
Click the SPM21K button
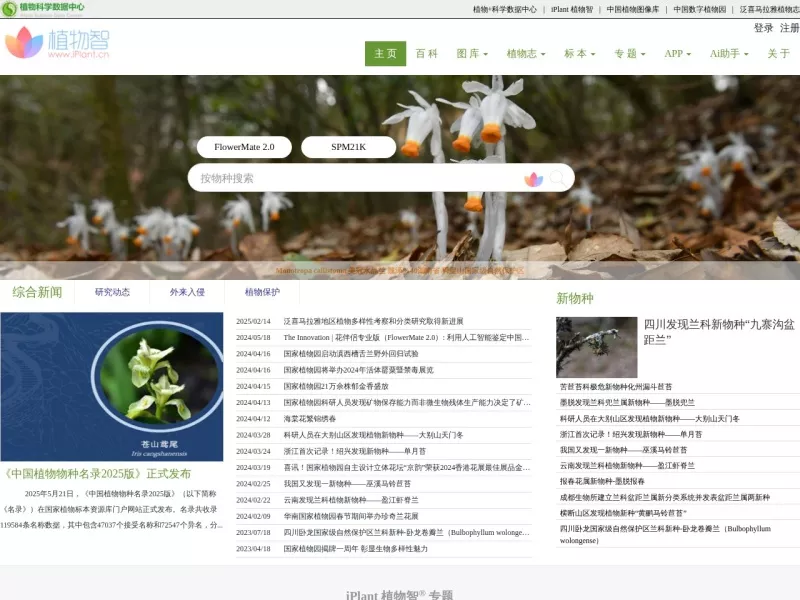click(x=348, y=147)
